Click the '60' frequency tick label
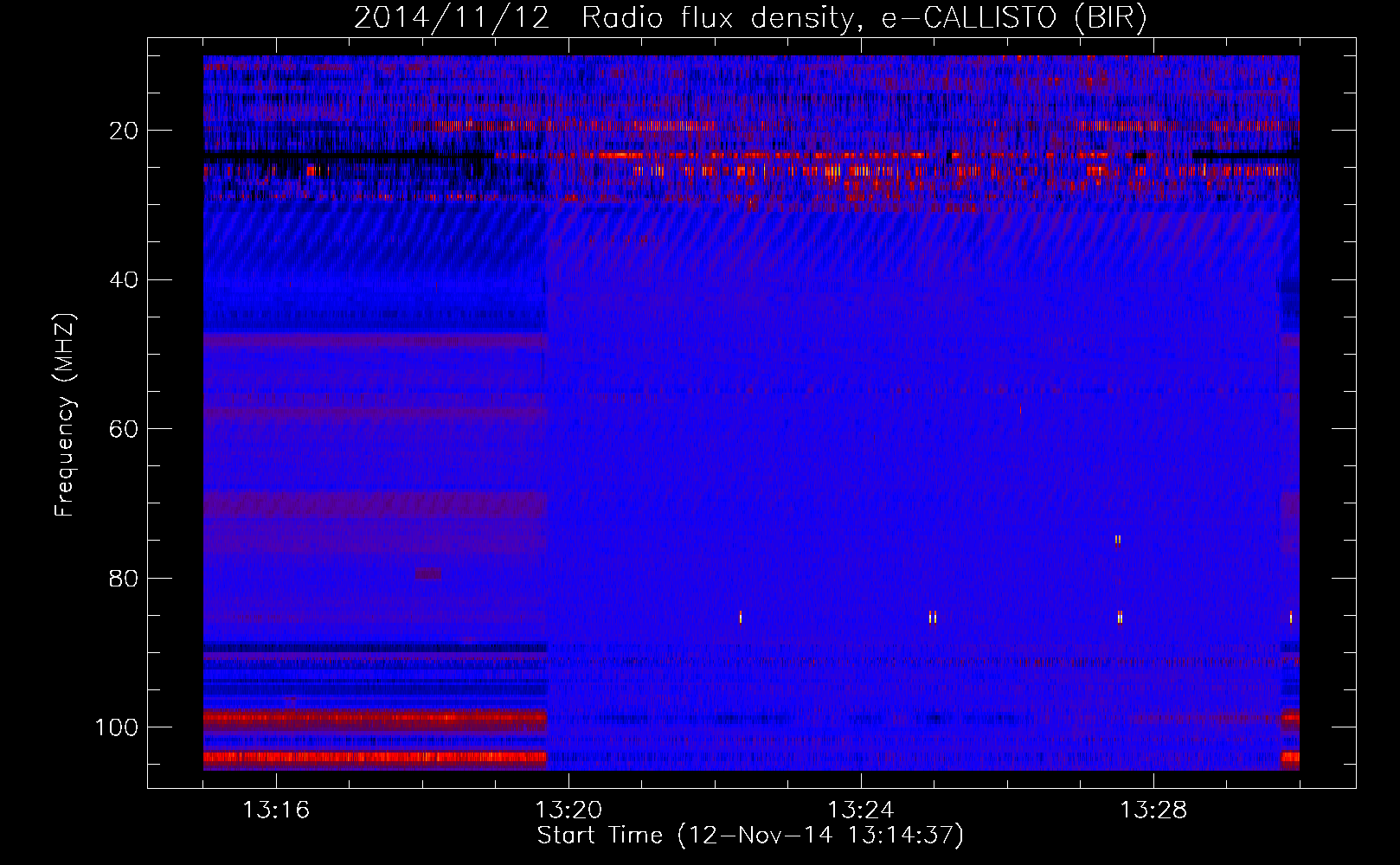1400x865 pixels. [x=125, y=429]
